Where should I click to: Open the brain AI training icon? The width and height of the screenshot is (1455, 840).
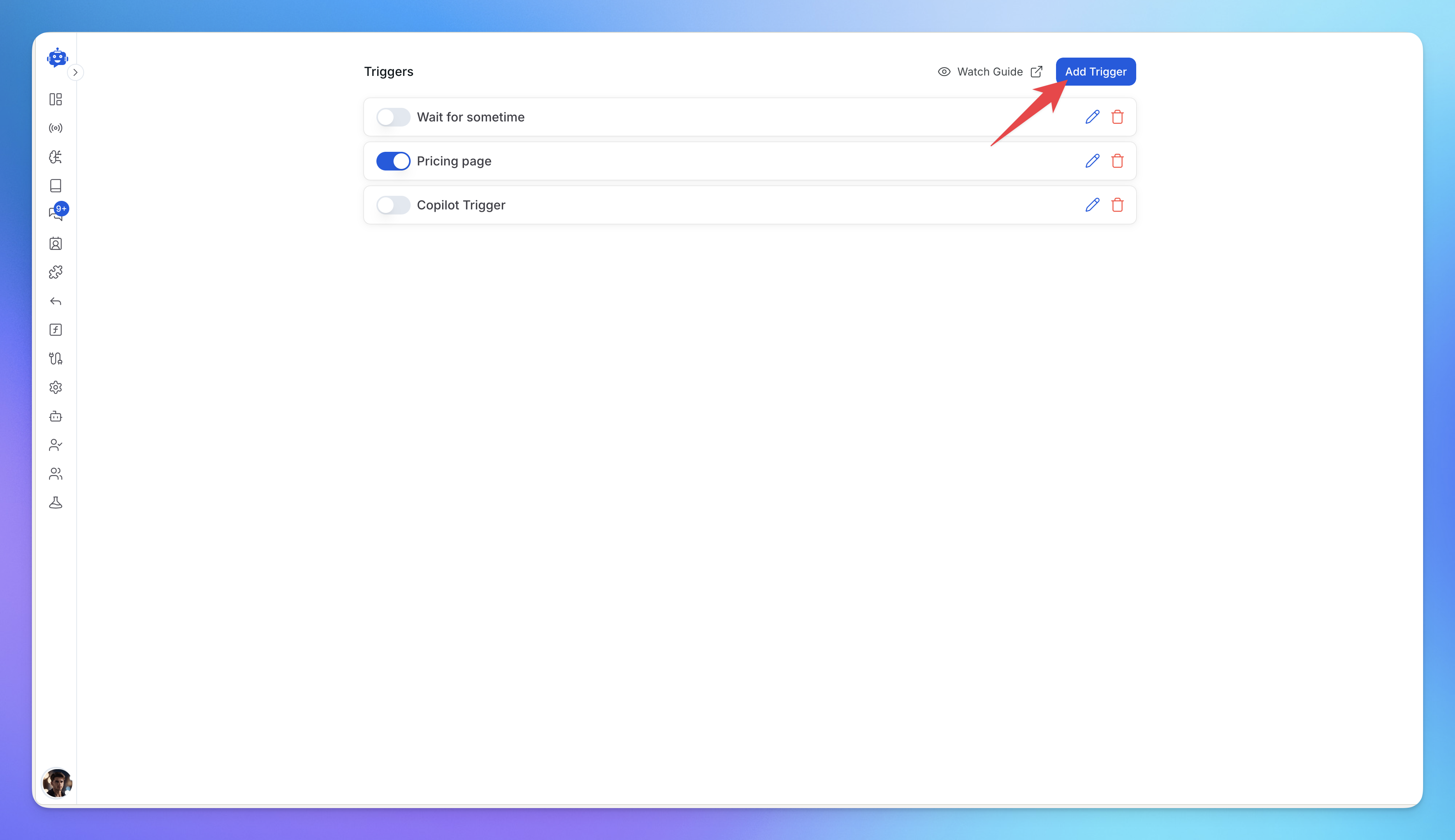point(55,157)
